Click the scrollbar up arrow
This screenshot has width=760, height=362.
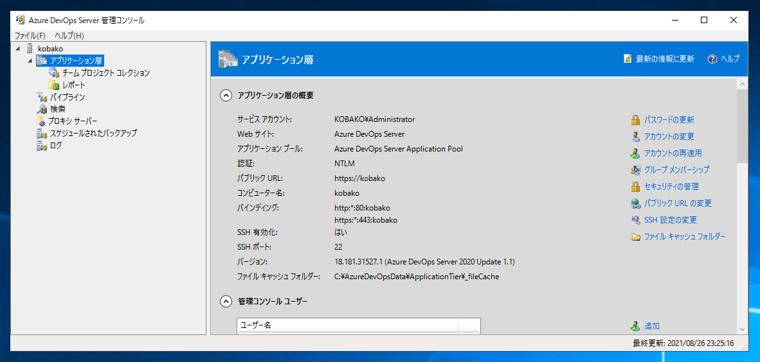click(x=742, y=85)
